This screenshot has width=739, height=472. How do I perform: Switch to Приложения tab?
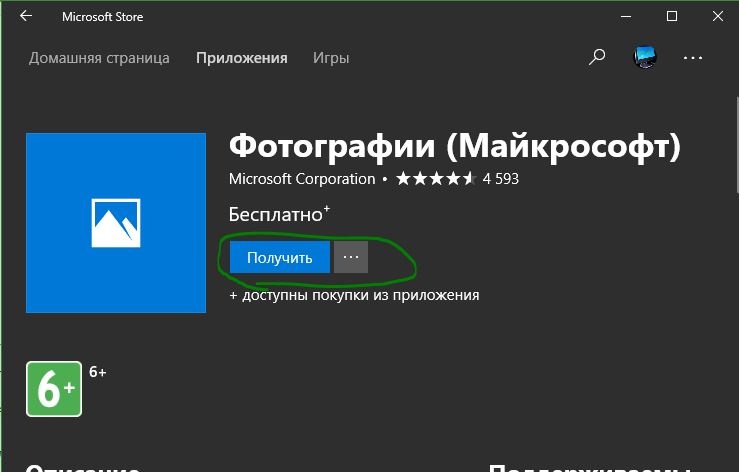pyautogui.click(x=242, y=58)
